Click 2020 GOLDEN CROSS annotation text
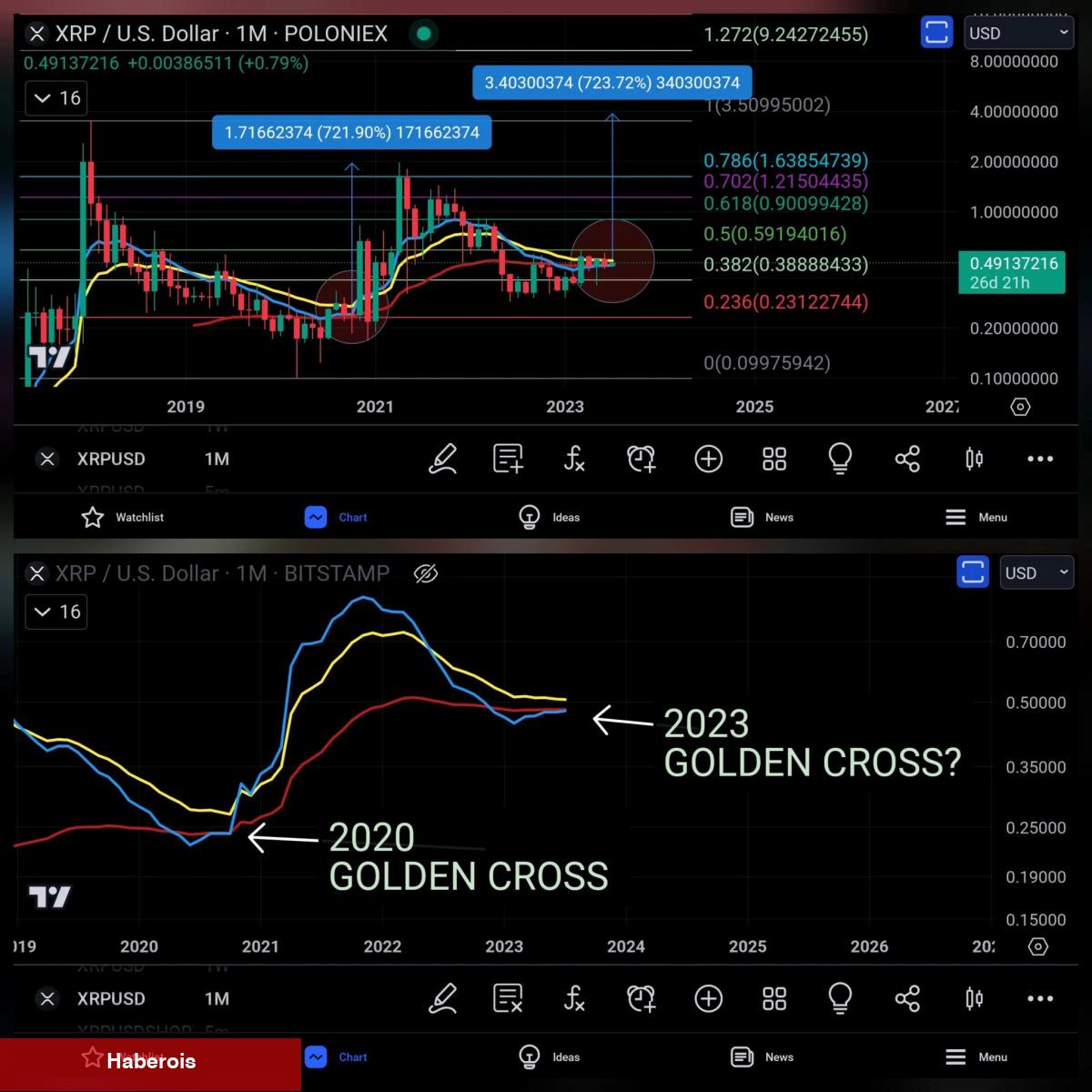 468,857
